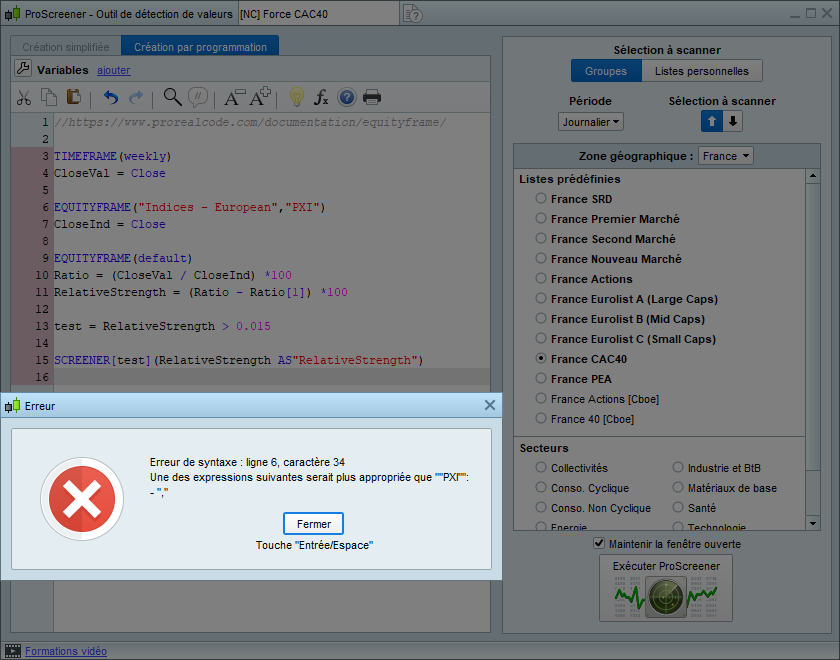
Task: Open the fx function library
Action: pyautogui.click(x=321, y=97)
